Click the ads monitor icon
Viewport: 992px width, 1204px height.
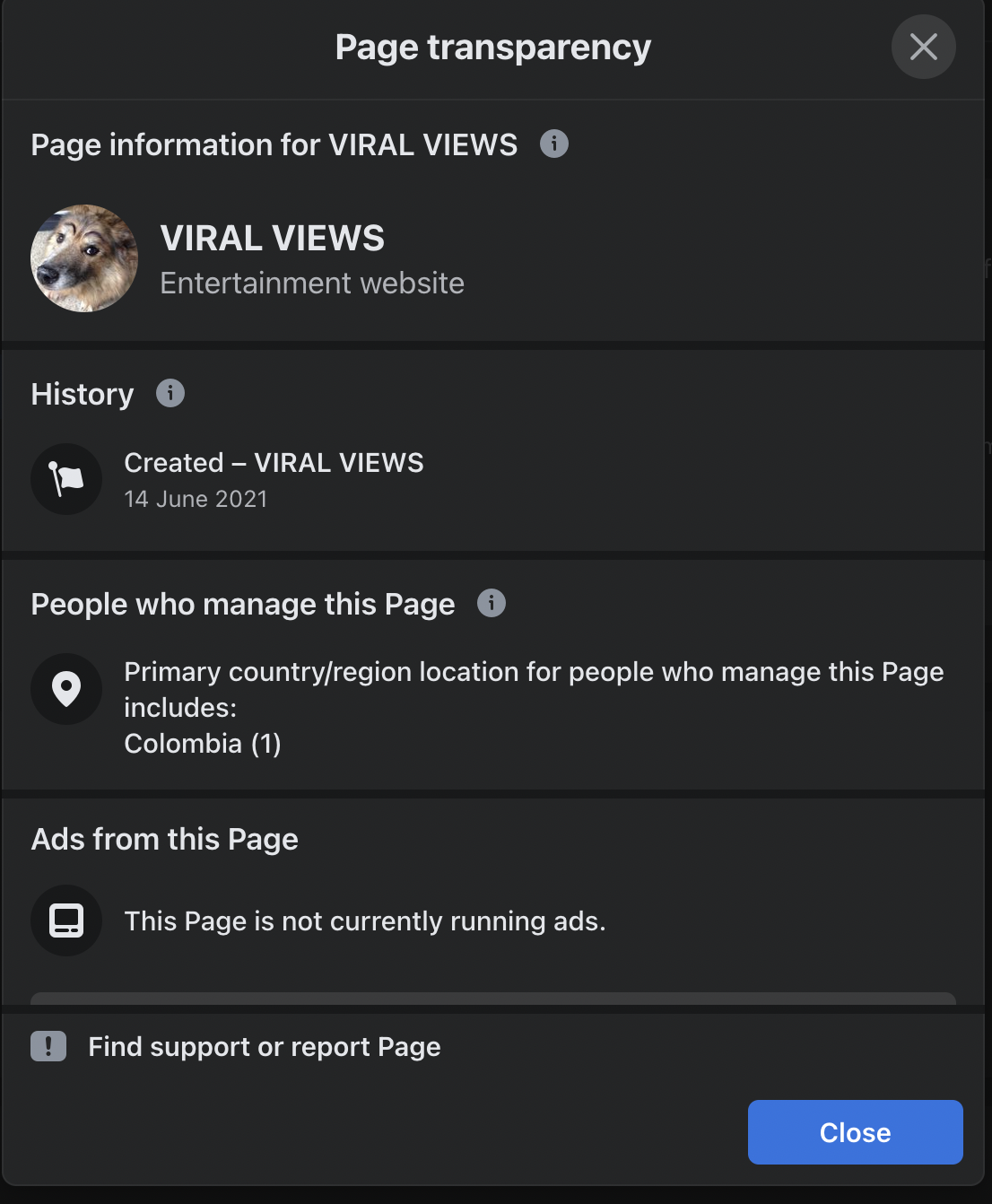pyautogui.click(x=66, y=920)
